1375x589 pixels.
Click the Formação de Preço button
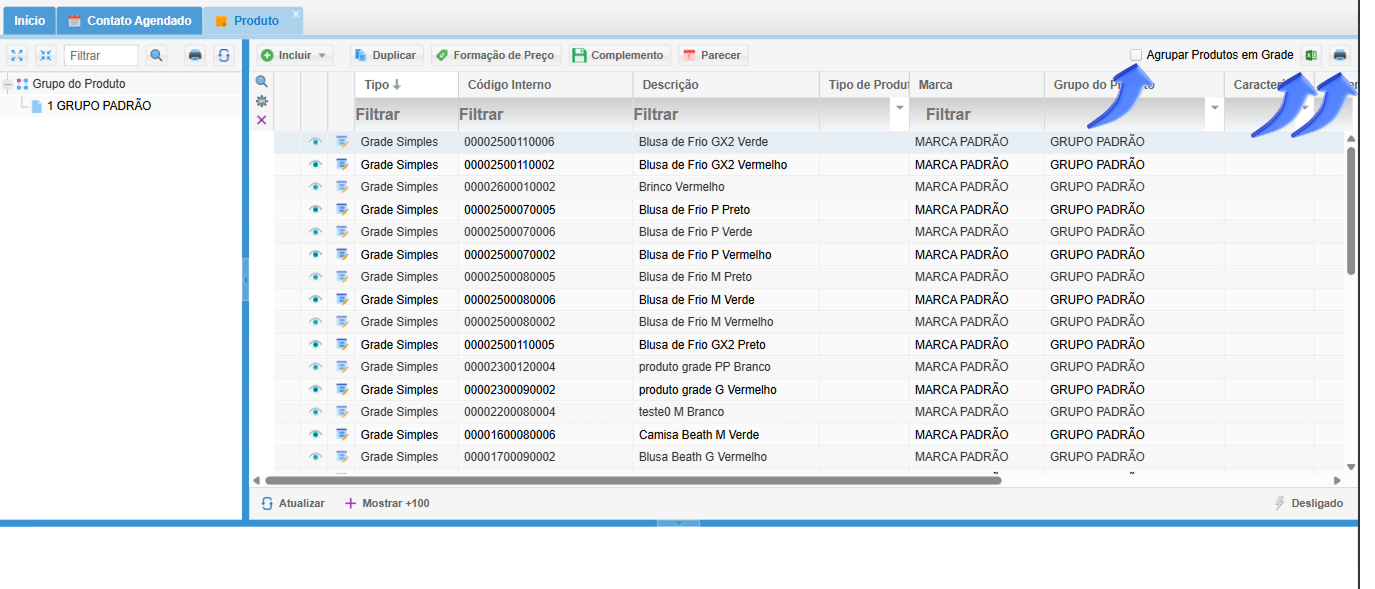pyautogui.click(x=496, y=55)
